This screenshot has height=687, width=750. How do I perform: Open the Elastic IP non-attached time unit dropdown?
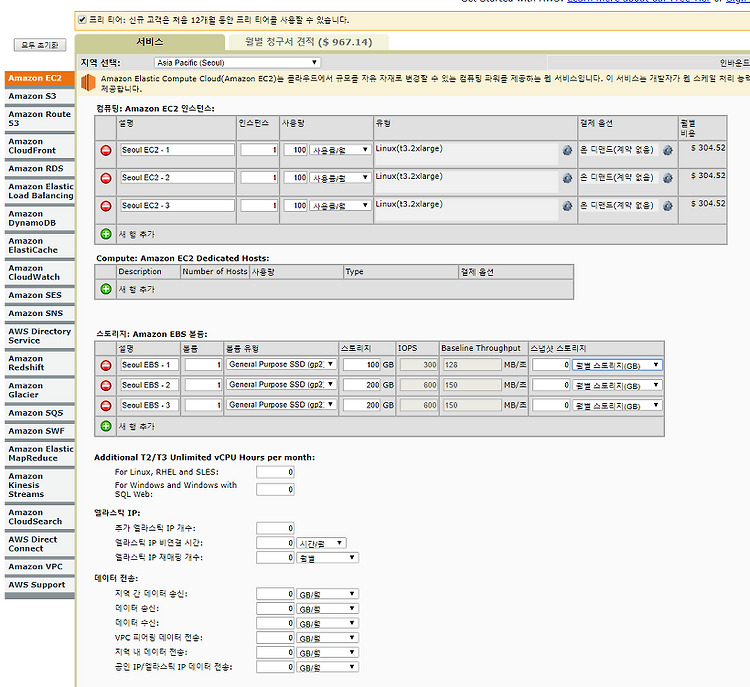coord(321,543)
